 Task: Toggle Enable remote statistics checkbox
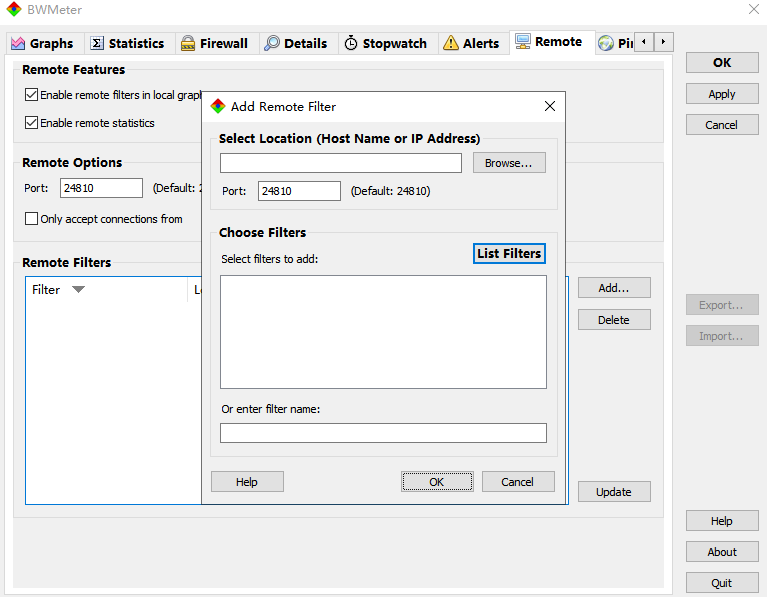pyautogui.click(x=31, y=122)
